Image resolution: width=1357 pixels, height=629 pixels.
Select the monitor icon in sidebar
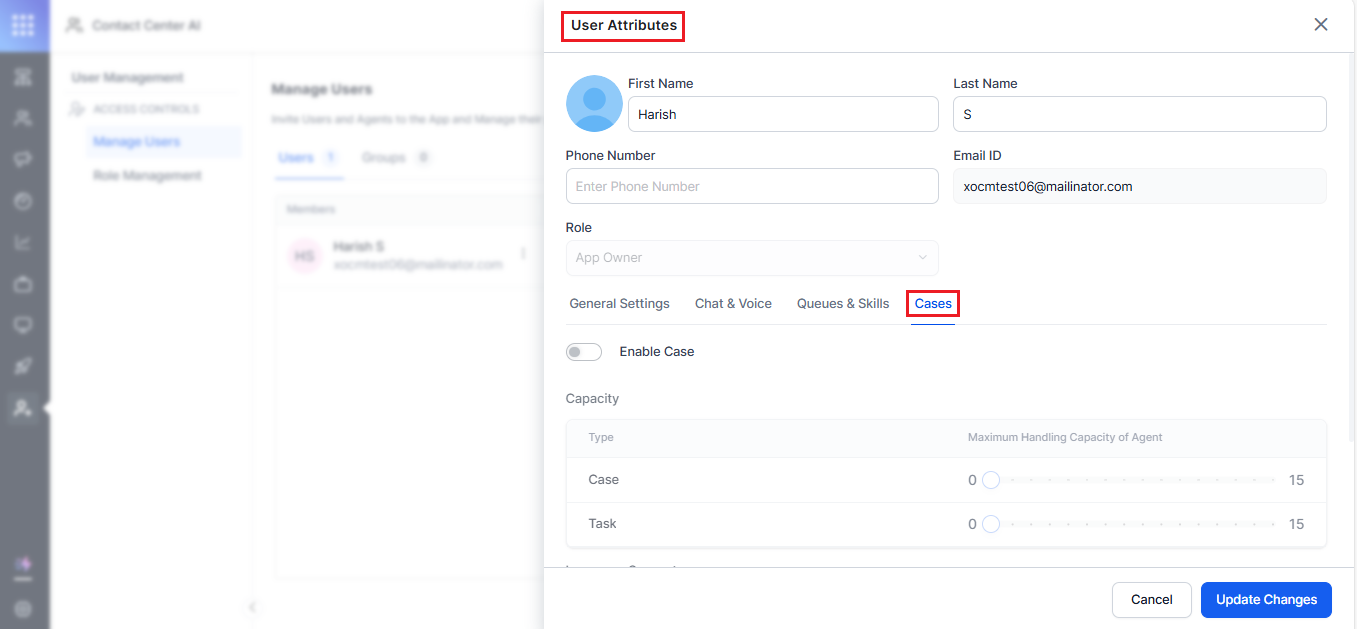(x=22, y=325)
